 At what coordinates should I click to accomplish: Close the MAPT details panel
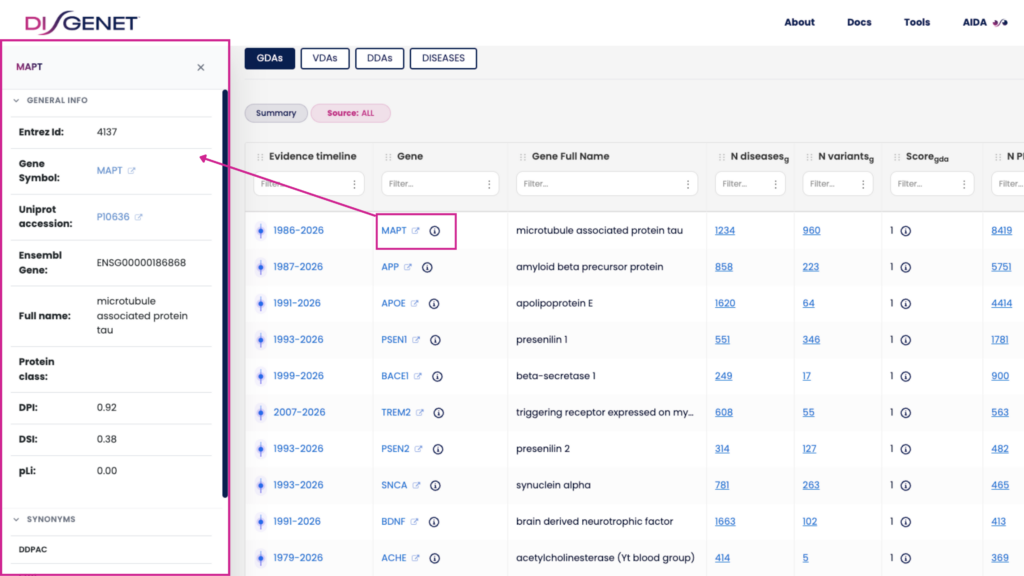[201, 68]
